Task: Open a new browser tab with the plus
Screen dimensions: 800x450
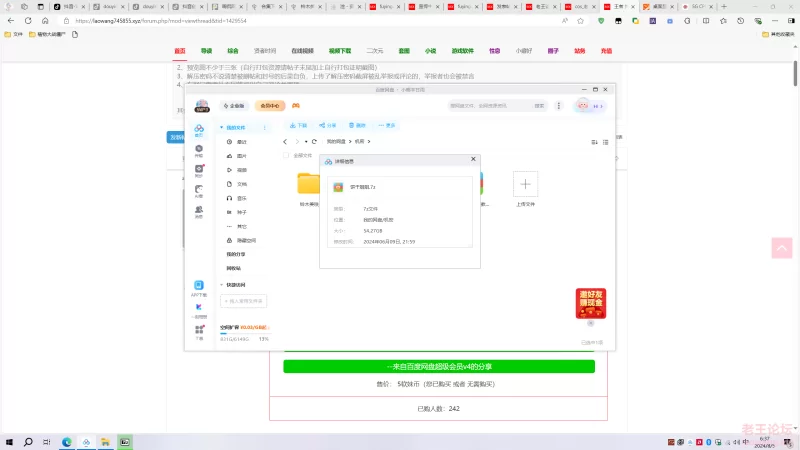Action: pyautogui.click(x=724, y=7)
